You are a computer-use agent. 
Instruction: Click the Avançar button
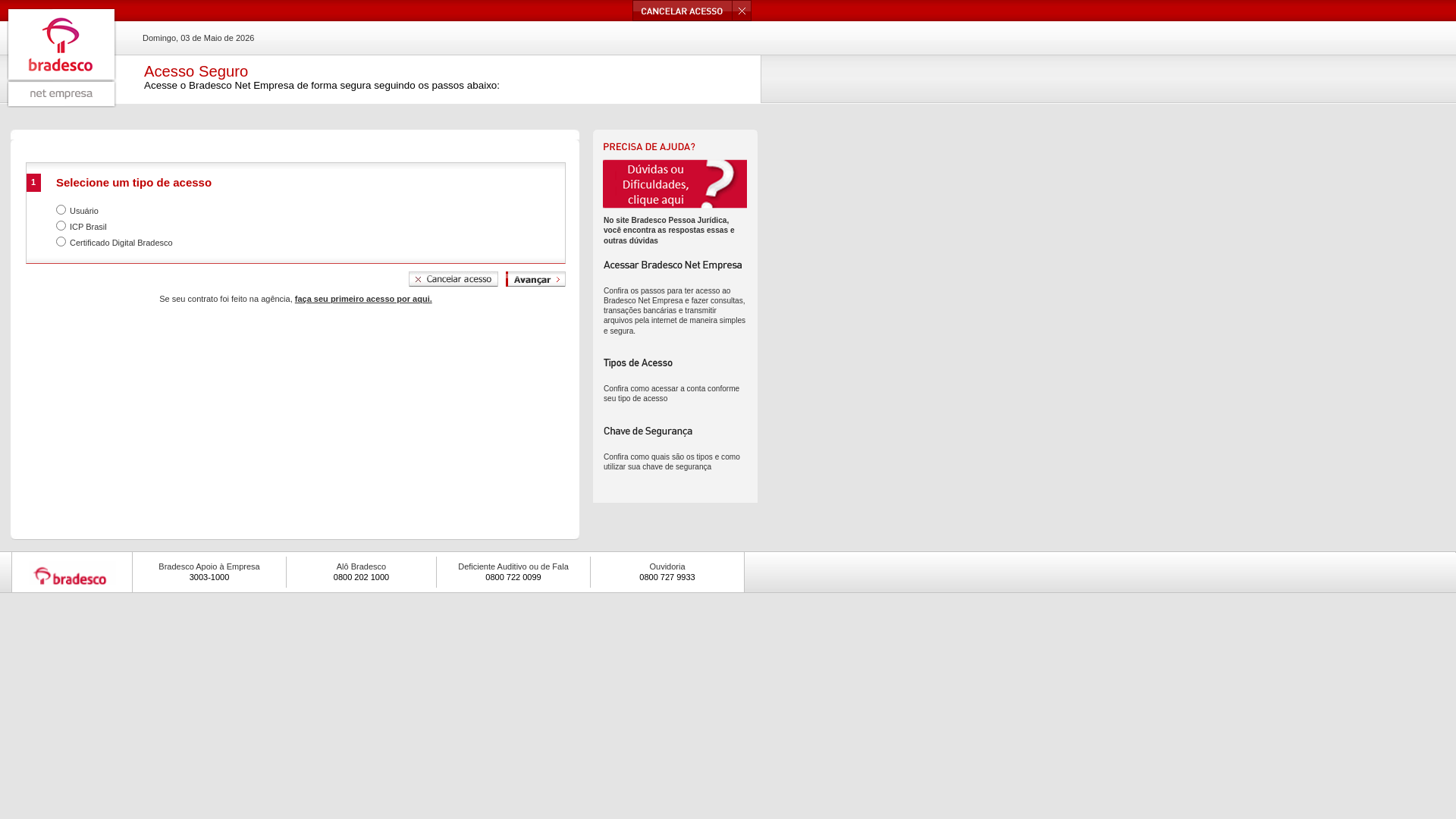(535, 279)
